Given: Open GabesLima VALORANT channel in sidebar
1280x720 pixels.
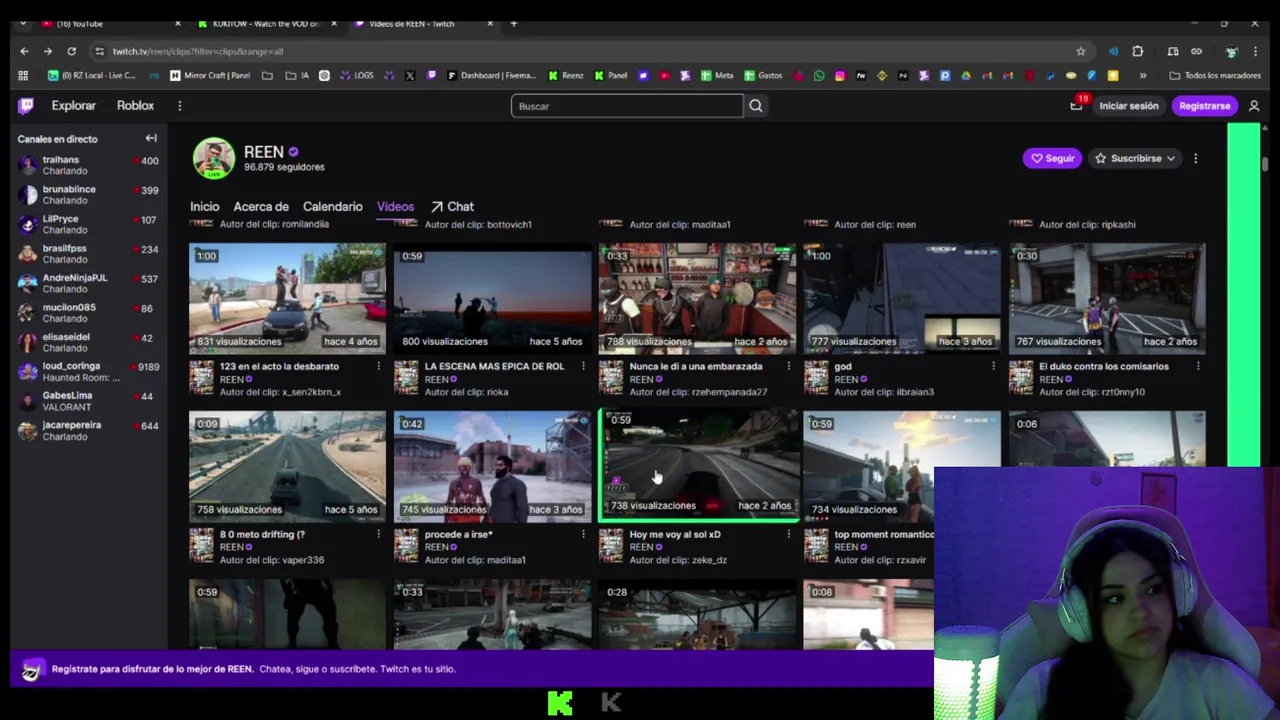Looking at the screenshot, I should [88, 401].
